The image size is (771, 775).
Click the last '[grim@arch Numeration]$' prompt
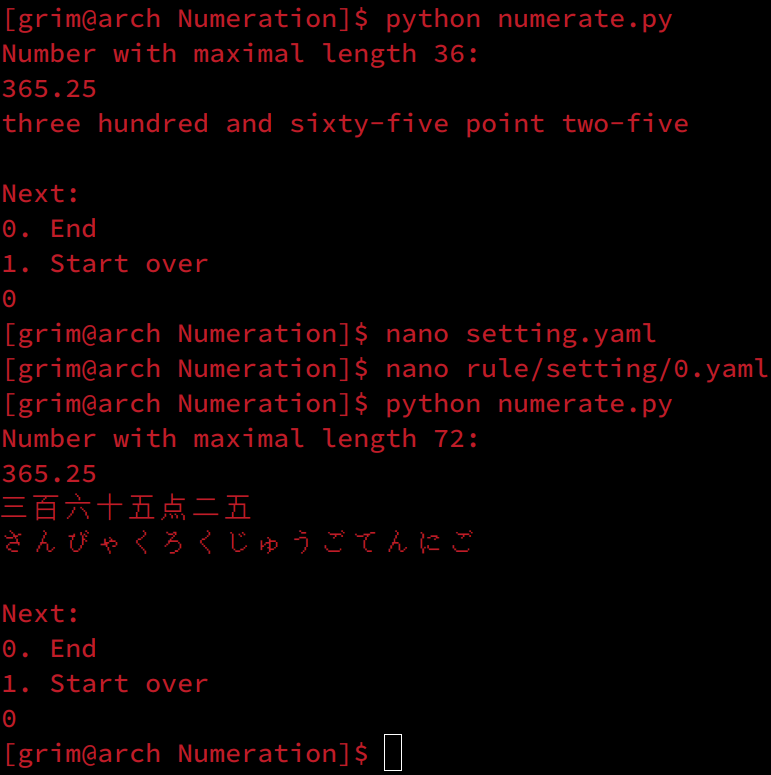pyautogui.click(x=186, y=754)
